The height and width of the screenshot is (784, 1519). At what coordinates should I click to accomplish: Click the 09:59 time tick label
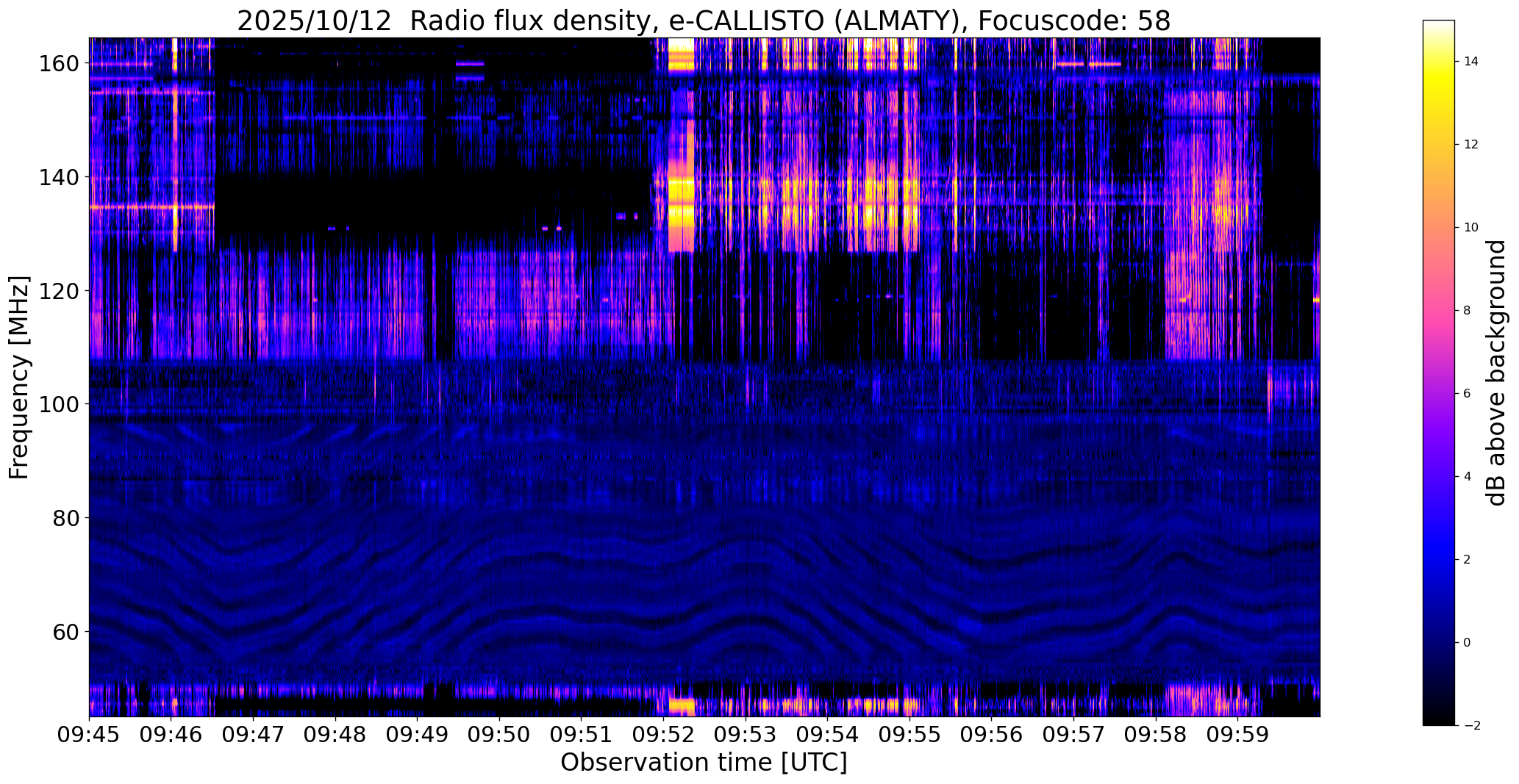point(1238,733)
